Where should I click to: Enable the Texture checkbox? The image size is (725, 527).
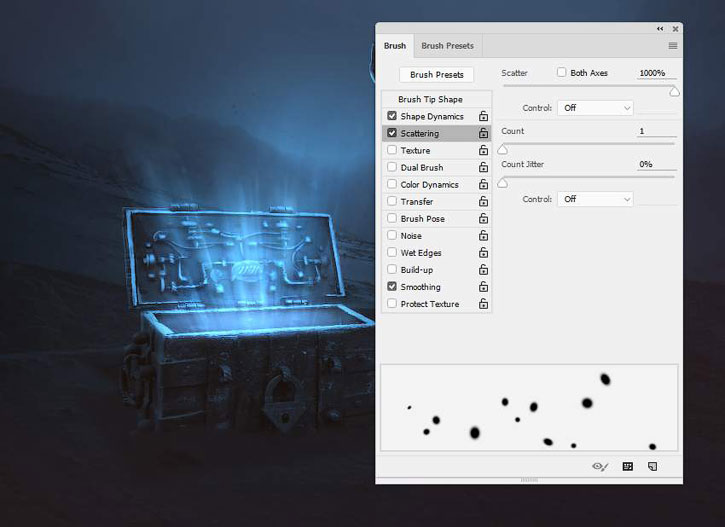point(392,150)
